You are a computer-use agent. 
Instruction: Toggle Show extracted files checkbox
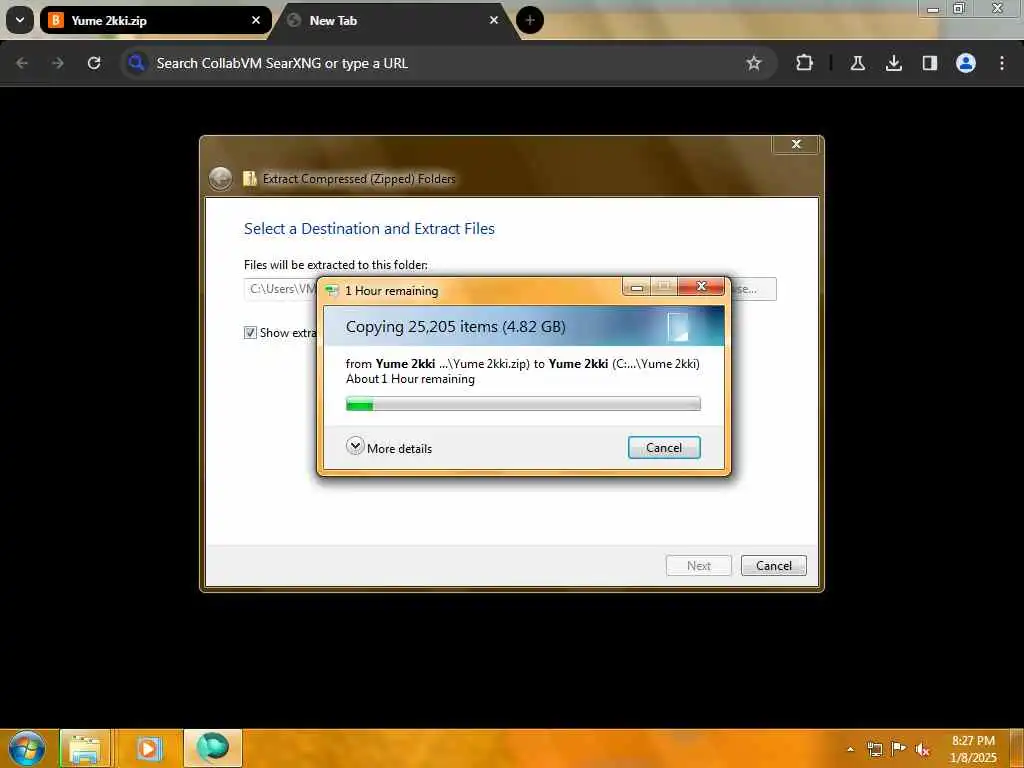click(250, 332)
